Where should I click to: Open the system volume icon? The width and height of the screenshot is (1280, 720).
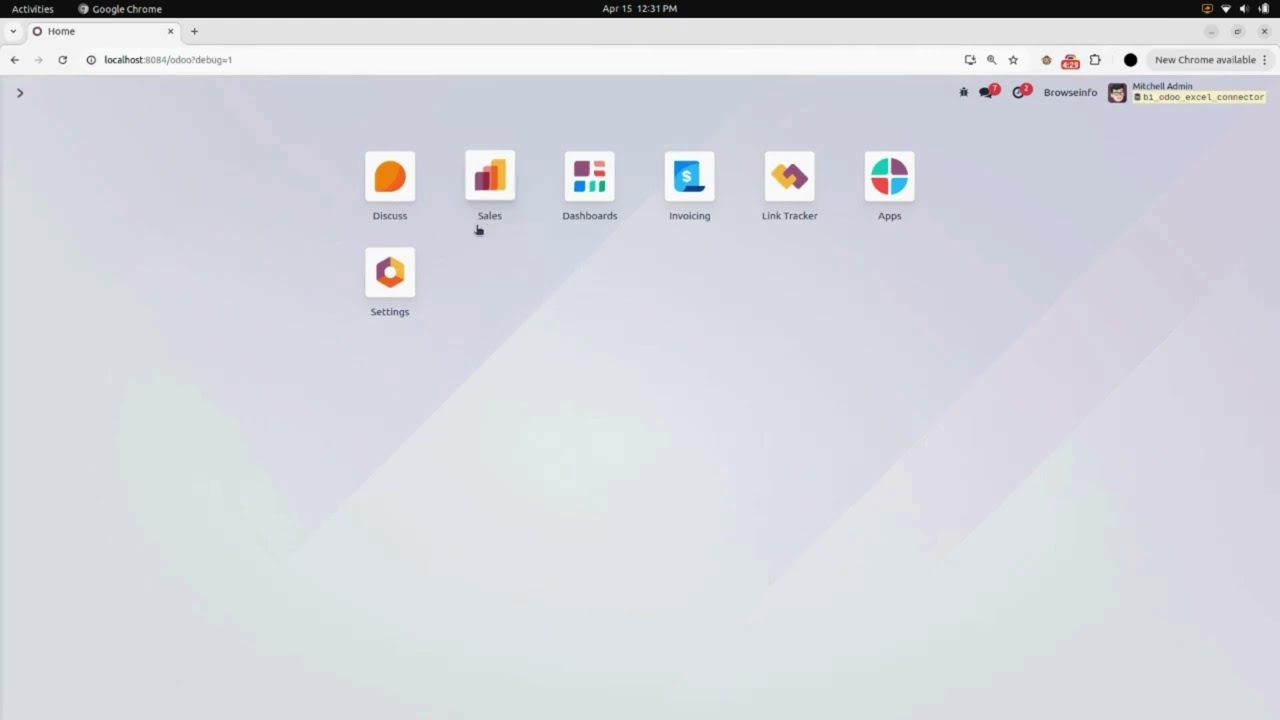coord(1244,9)
